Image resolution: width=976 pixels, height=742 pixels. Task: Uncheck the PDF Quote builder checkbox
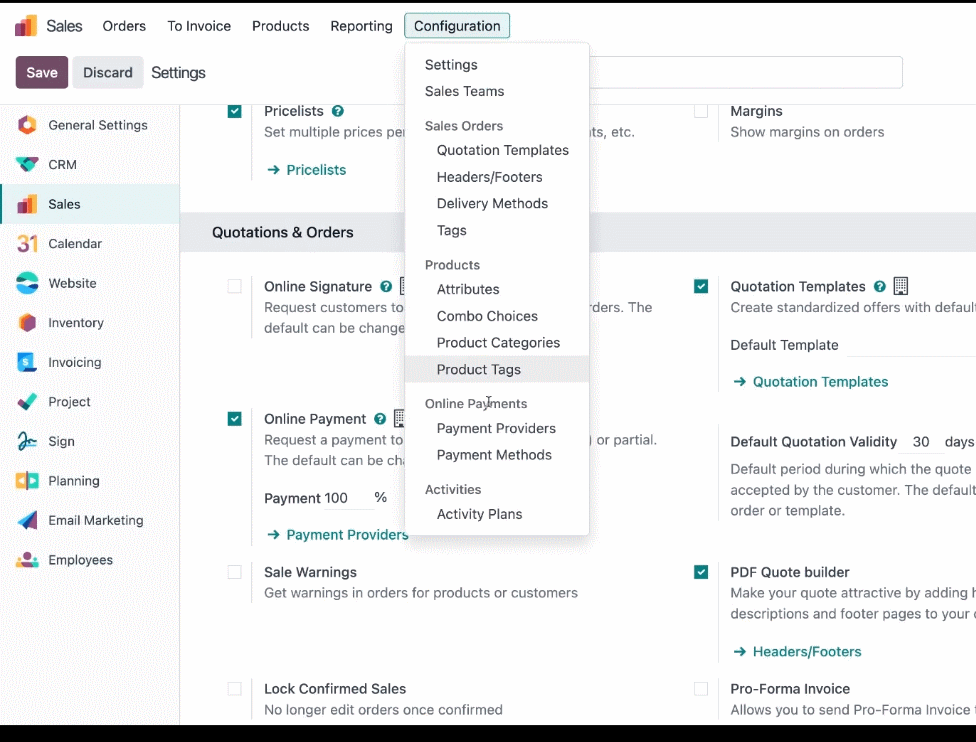coord(701,572)
